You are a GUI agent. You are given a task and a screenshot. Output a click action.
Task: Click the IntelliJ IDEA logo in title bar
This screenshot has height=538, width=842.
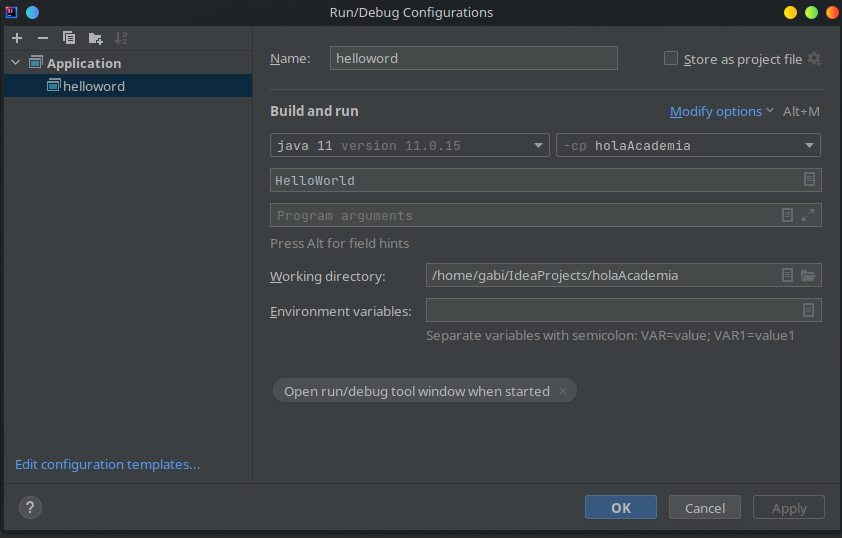(x=11, y=12)
